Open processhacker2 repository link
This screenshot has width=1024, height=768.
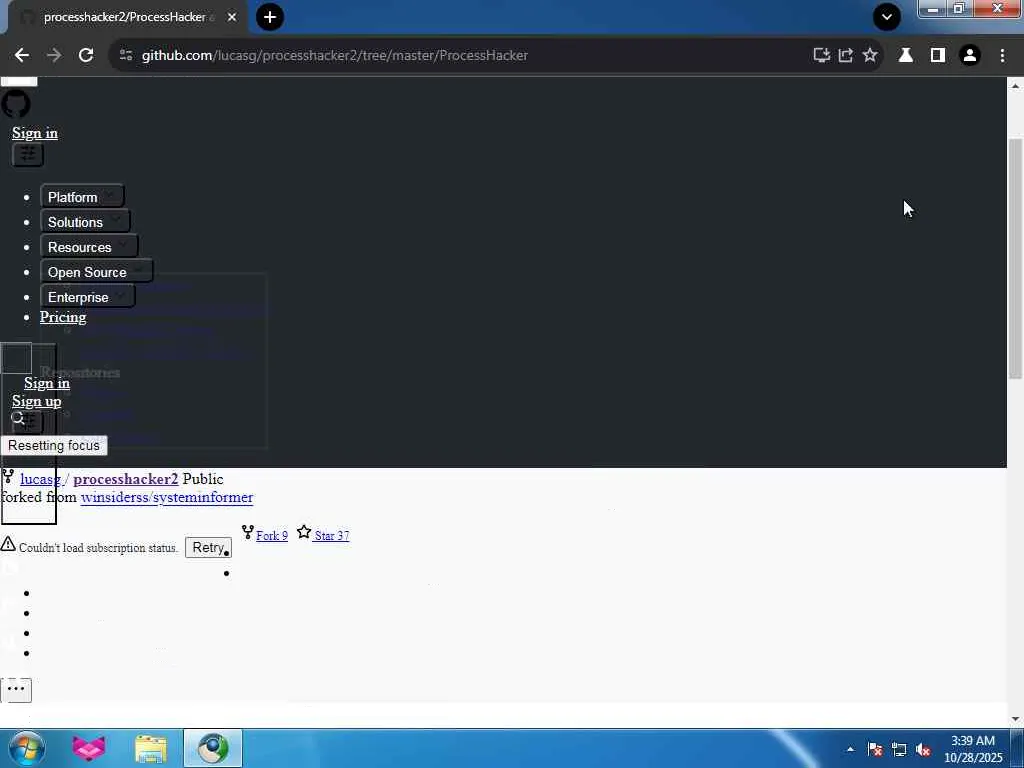[125, 479]
